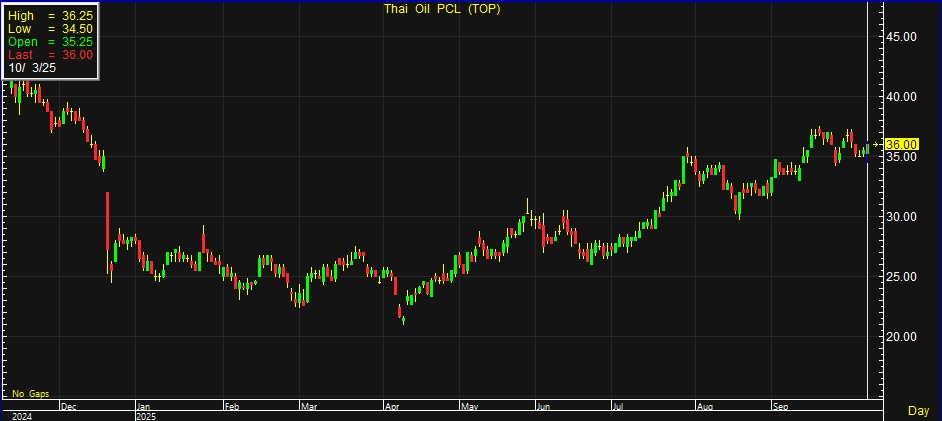Select the green Open value in data box
The image size is (942, 421).
pos(77,42)
